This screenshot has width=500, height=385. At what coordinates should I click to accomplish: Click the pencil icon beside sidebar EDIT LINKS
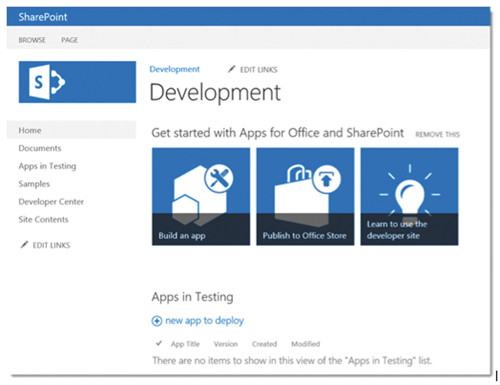pos(24,245)
